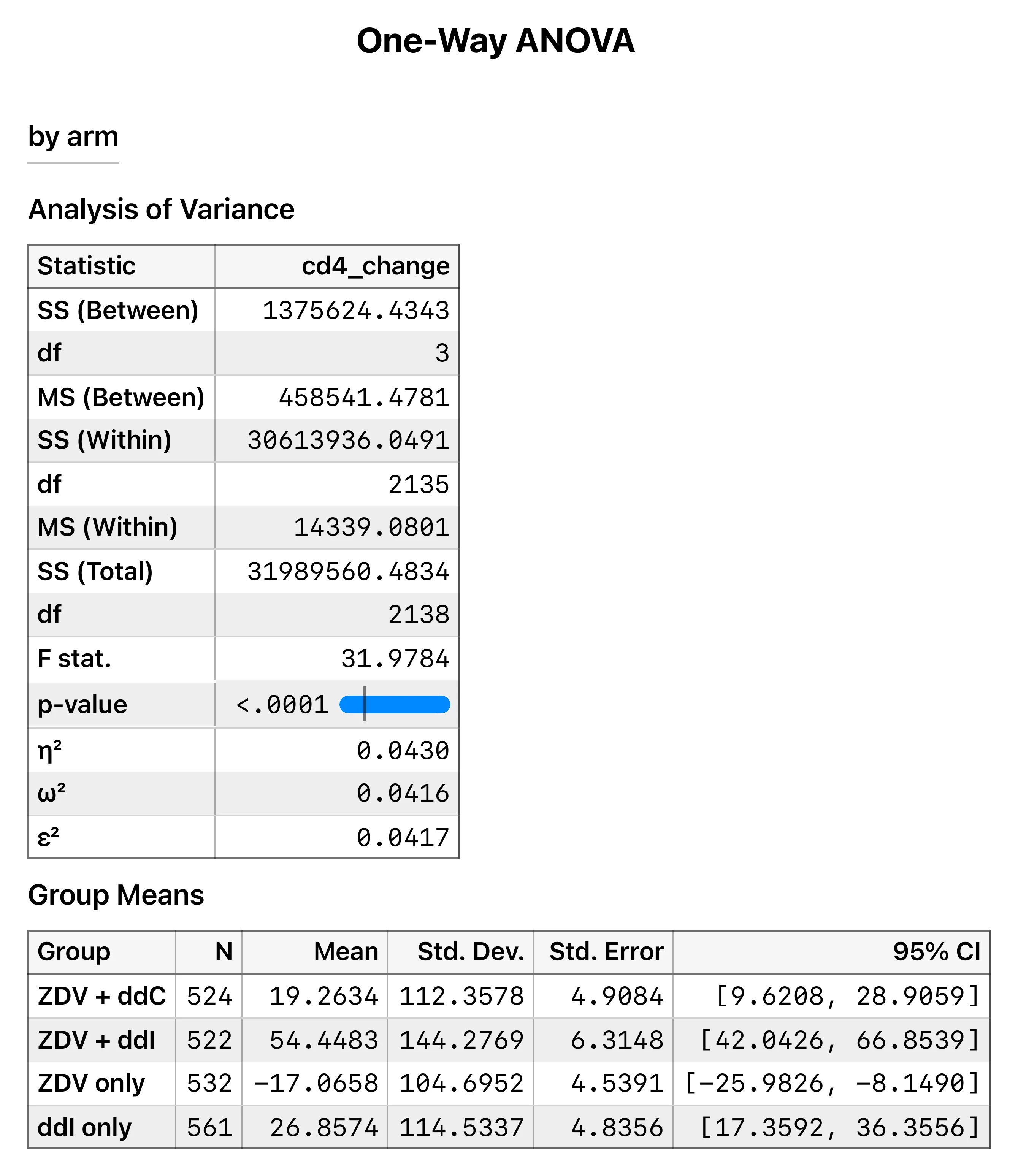Click the 'by arm' heading

73,137
